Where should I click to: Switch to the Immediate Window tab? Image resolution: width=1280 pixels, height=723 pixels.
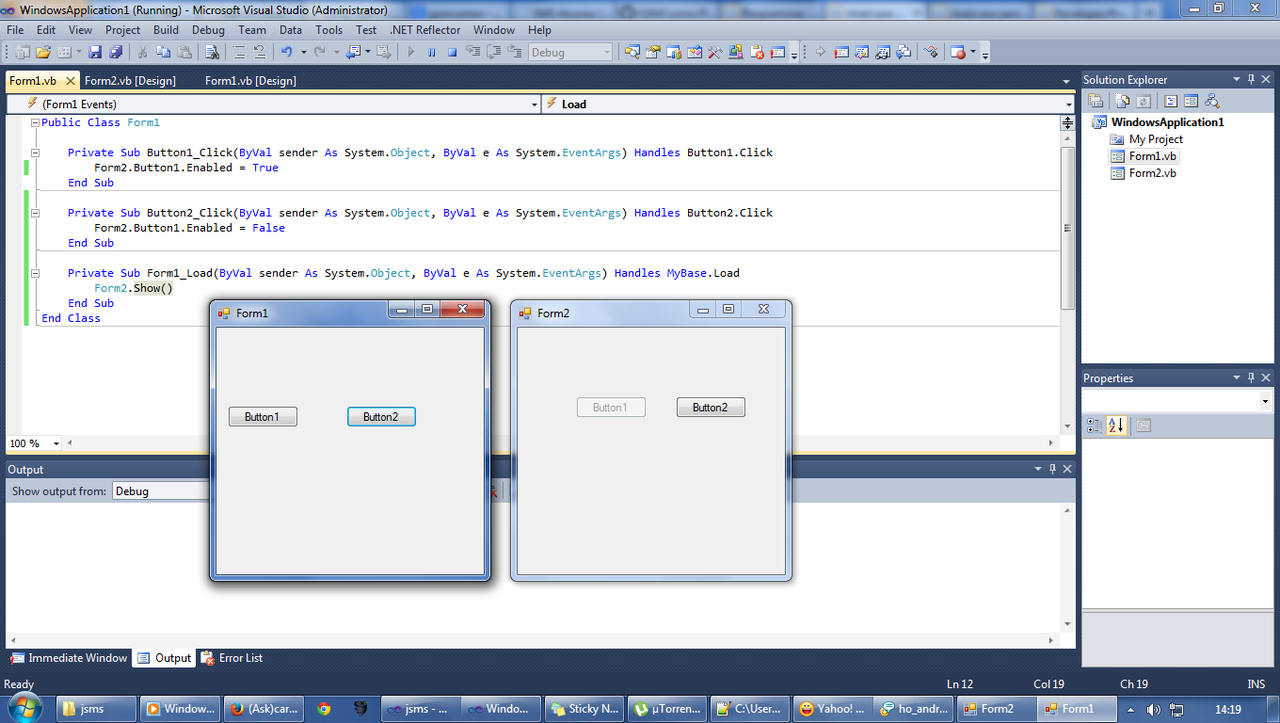(70, 658)
